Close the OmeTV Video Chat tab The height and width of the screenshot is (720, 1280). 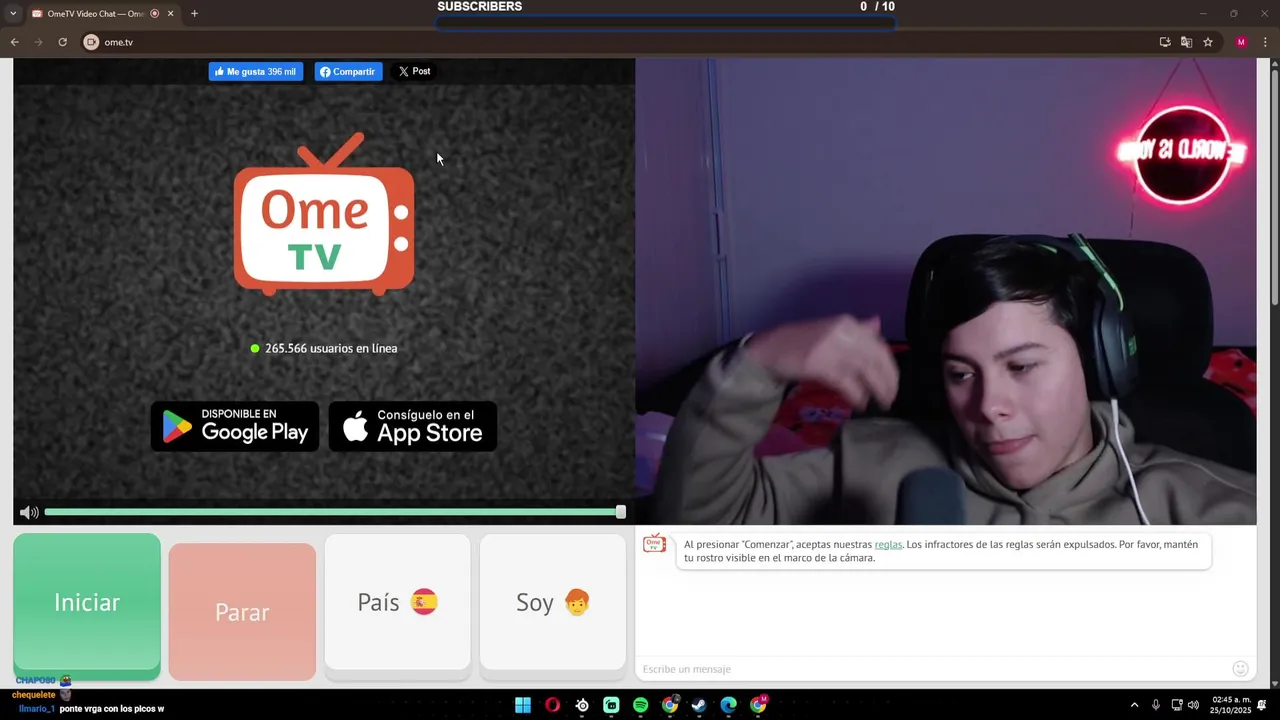tap(170, 14)
